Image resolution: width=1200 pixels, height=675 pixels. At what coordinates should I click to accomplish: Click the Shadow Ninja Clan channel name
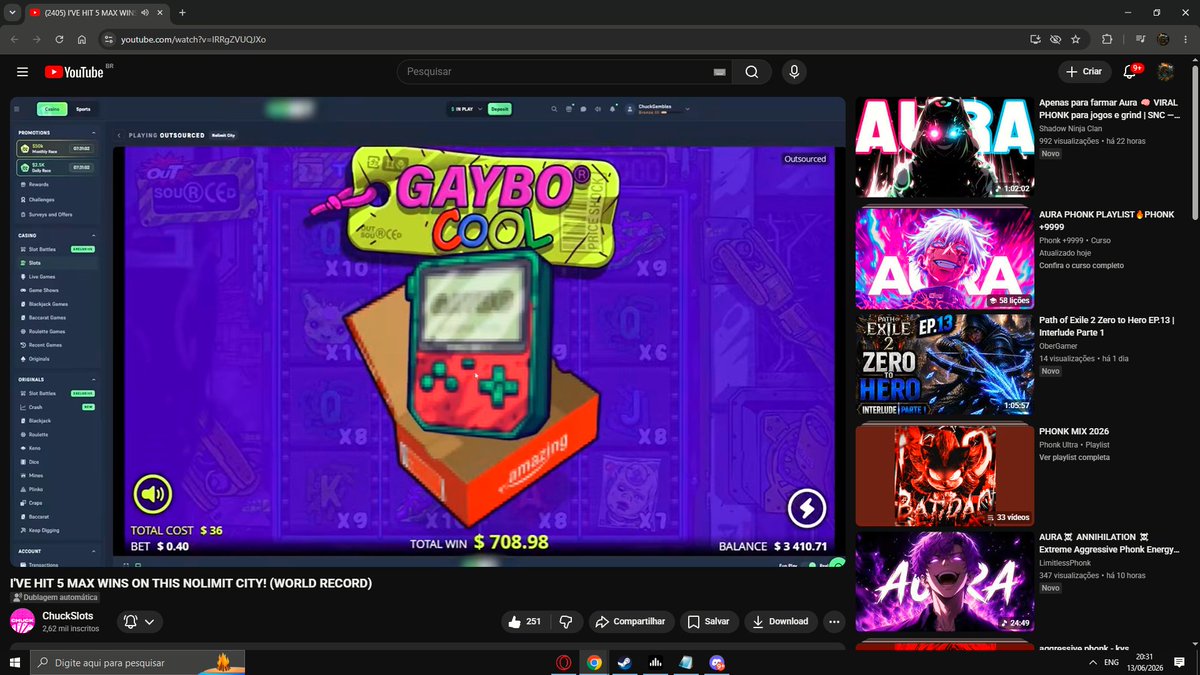pos(1072,128)
